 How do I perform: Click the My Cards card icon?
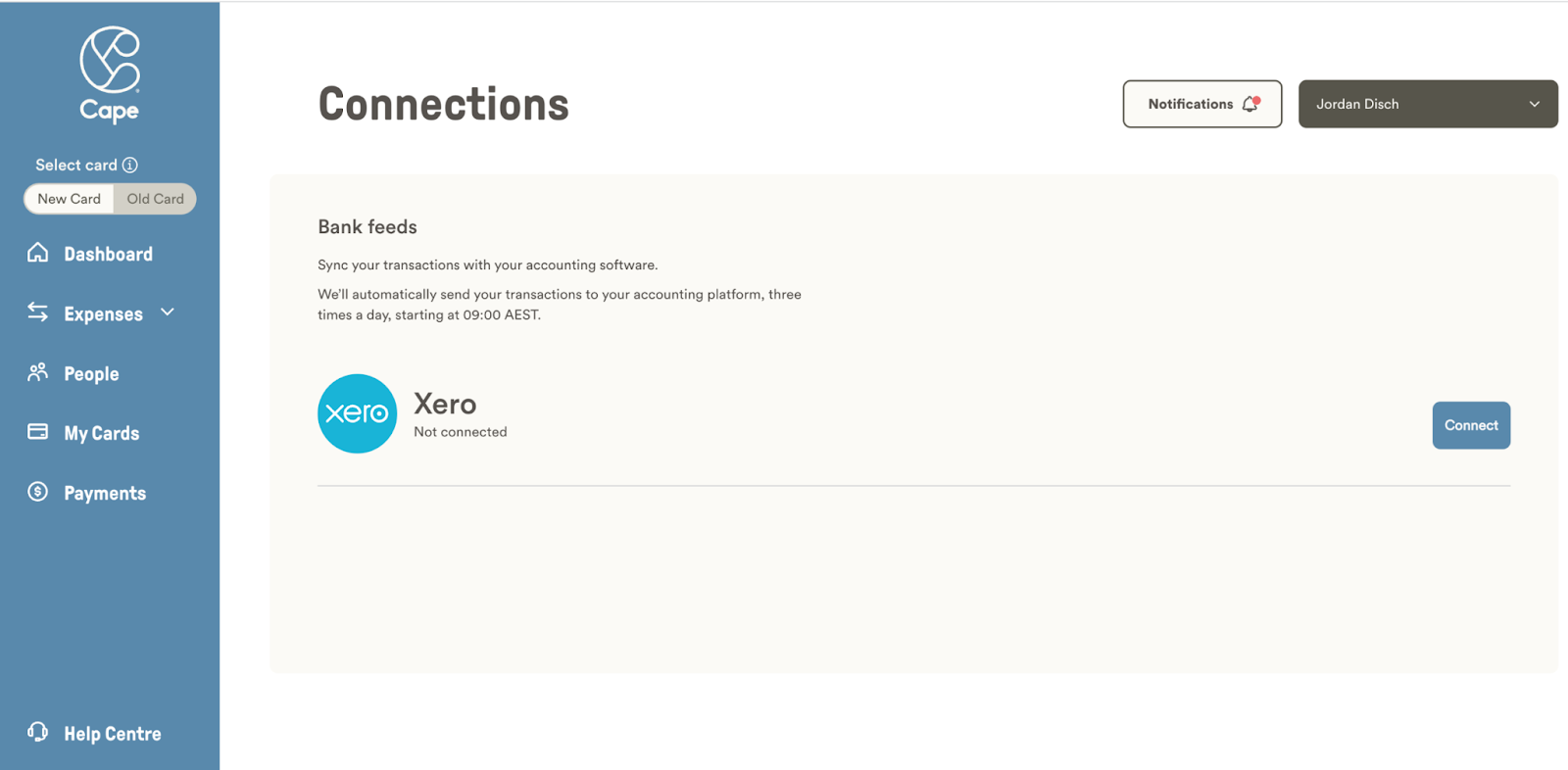37,431
